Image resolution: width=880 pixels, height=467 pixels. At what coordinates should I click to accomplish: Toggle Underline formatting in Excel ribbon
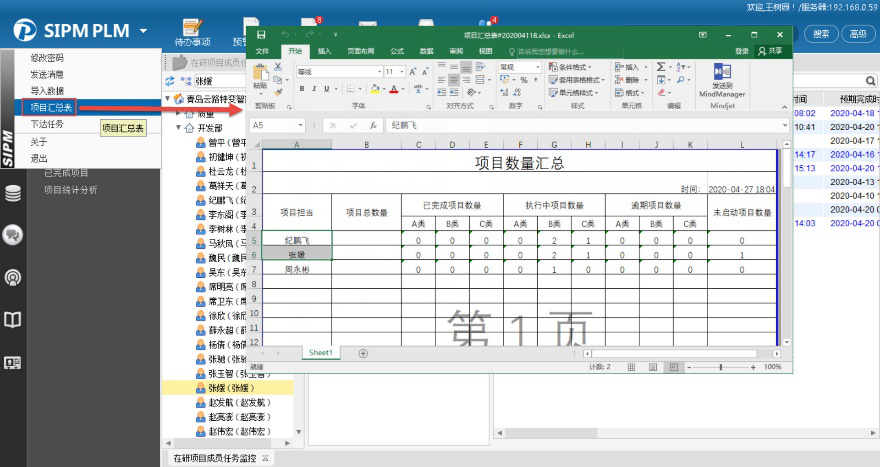coord(328,89)
